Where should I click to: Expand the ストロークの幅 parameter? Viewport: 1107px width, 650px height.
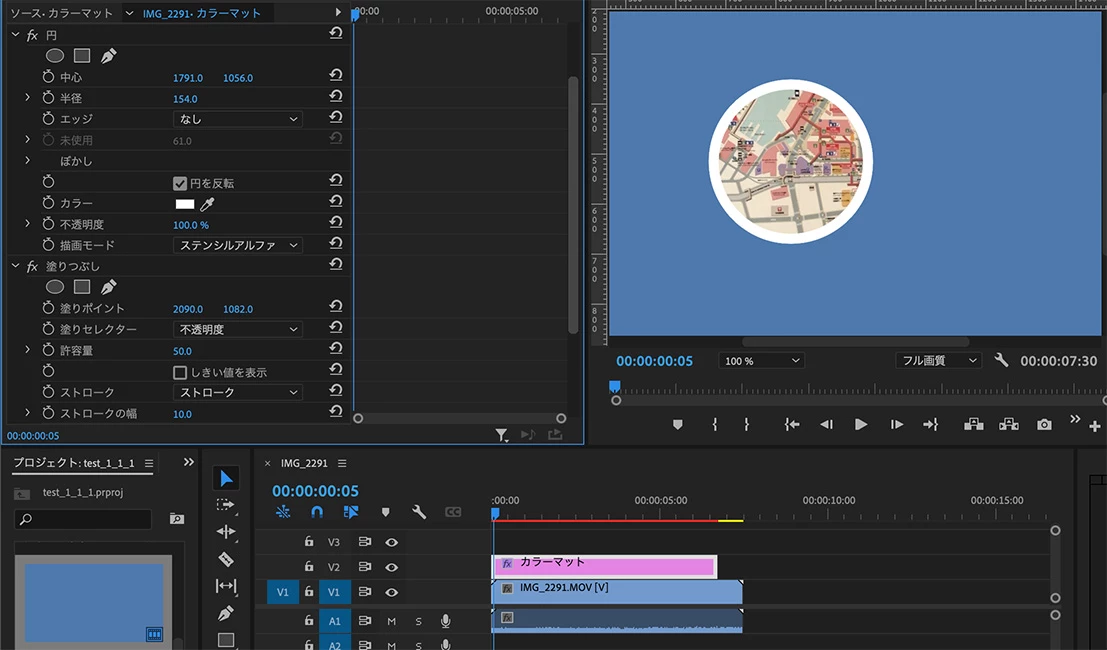[x=28, y=412]
